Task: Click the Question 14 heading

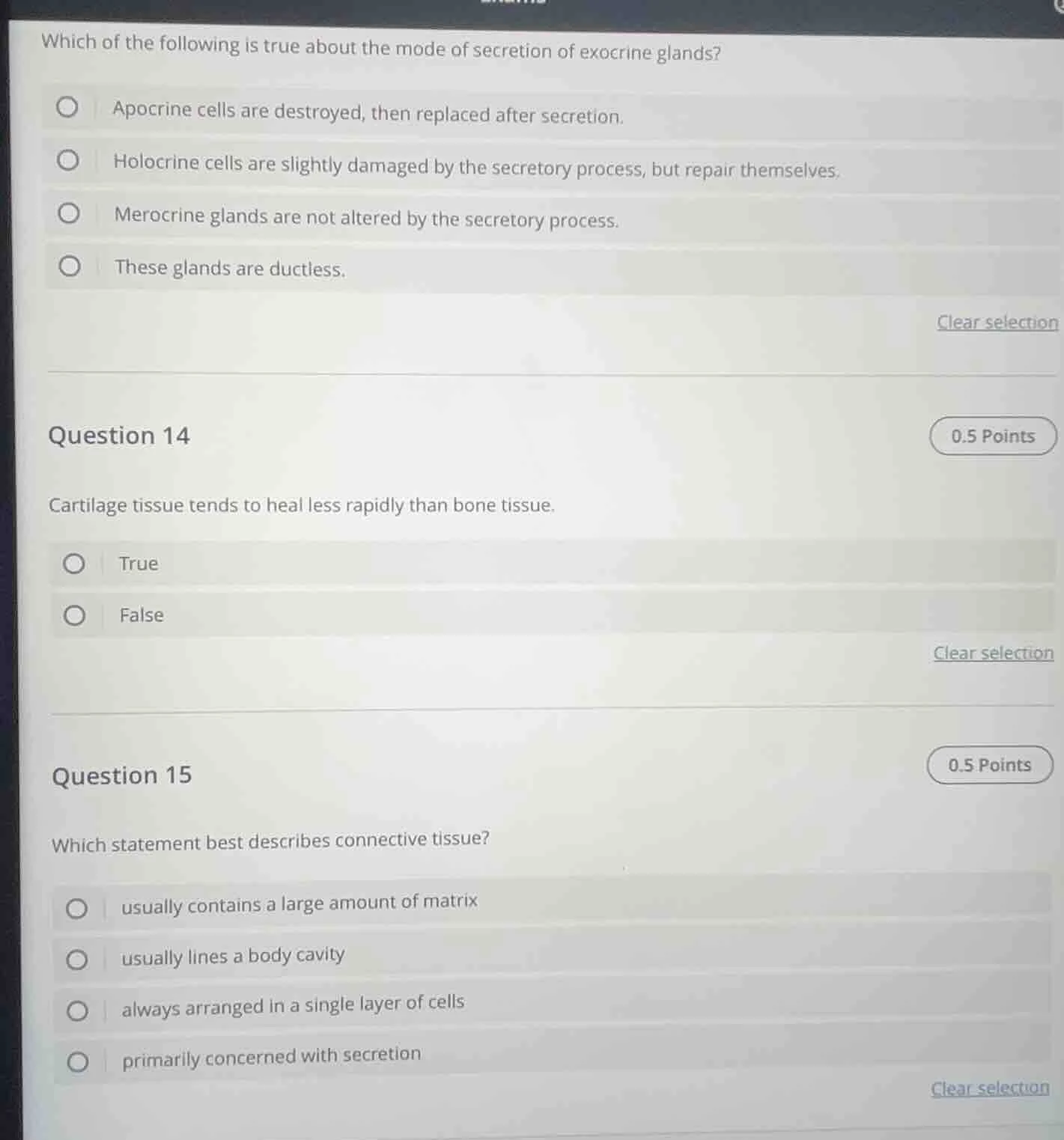Action: point(120,435)
